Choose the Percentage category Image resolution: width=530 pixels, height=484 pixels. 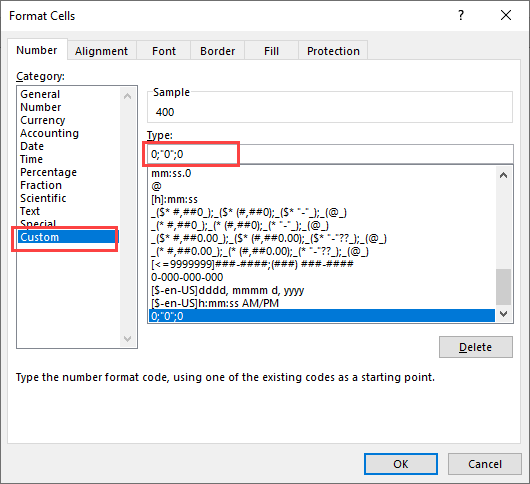[x=48, y=172]
